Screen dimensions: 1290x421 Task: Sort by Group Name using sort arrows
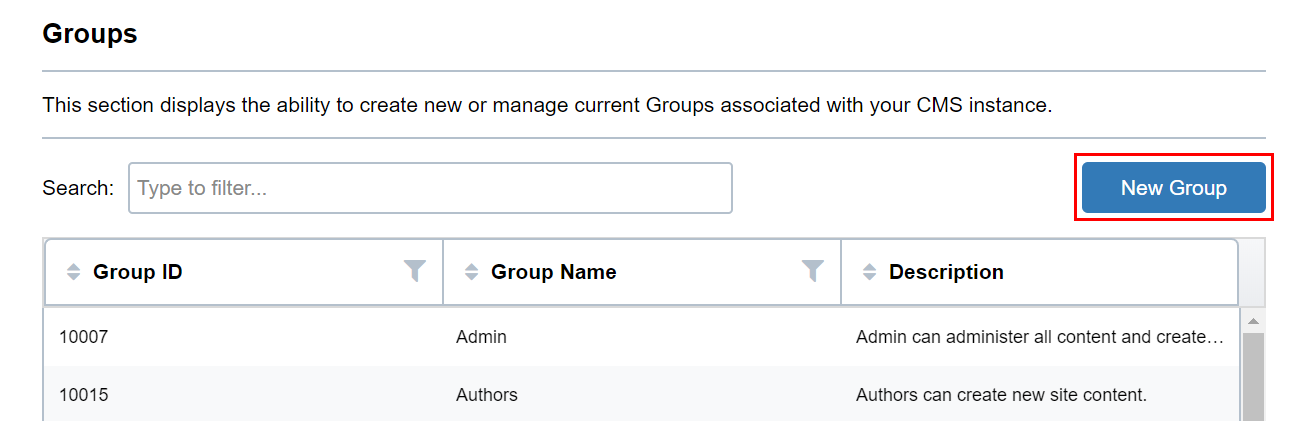coord(471,272)
